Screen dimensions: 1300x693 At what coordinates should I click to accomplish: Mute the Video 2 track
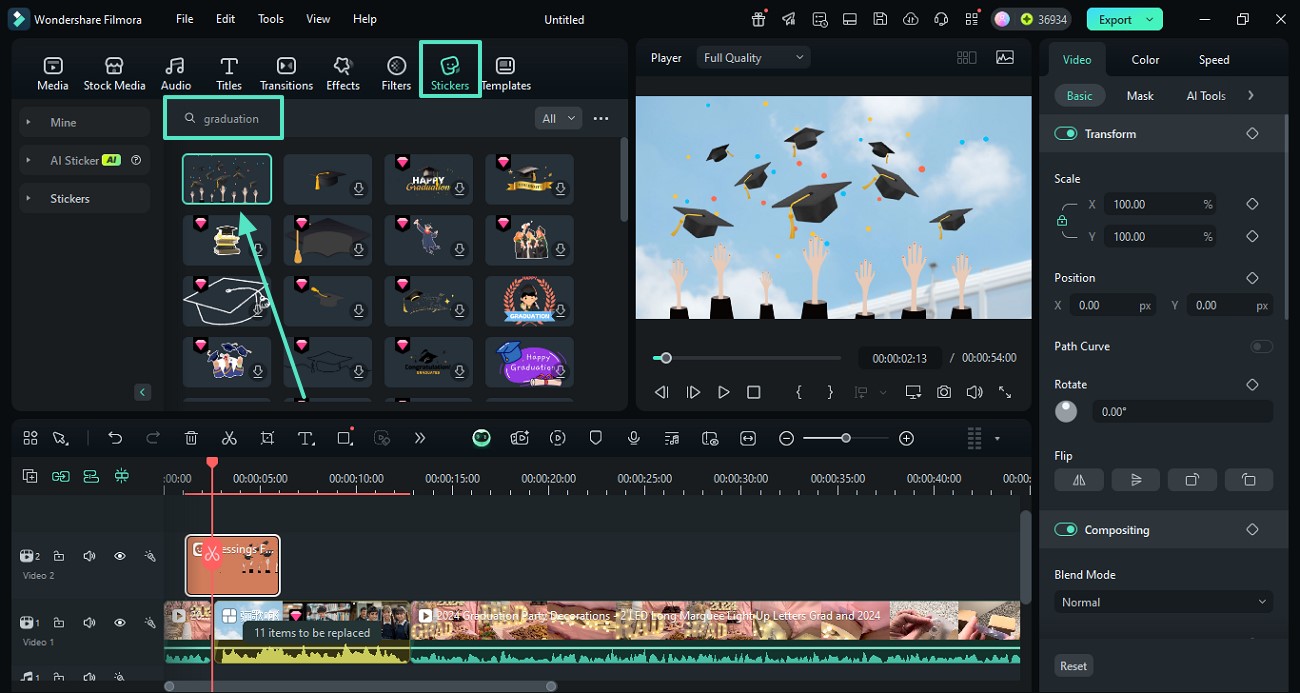89,556
